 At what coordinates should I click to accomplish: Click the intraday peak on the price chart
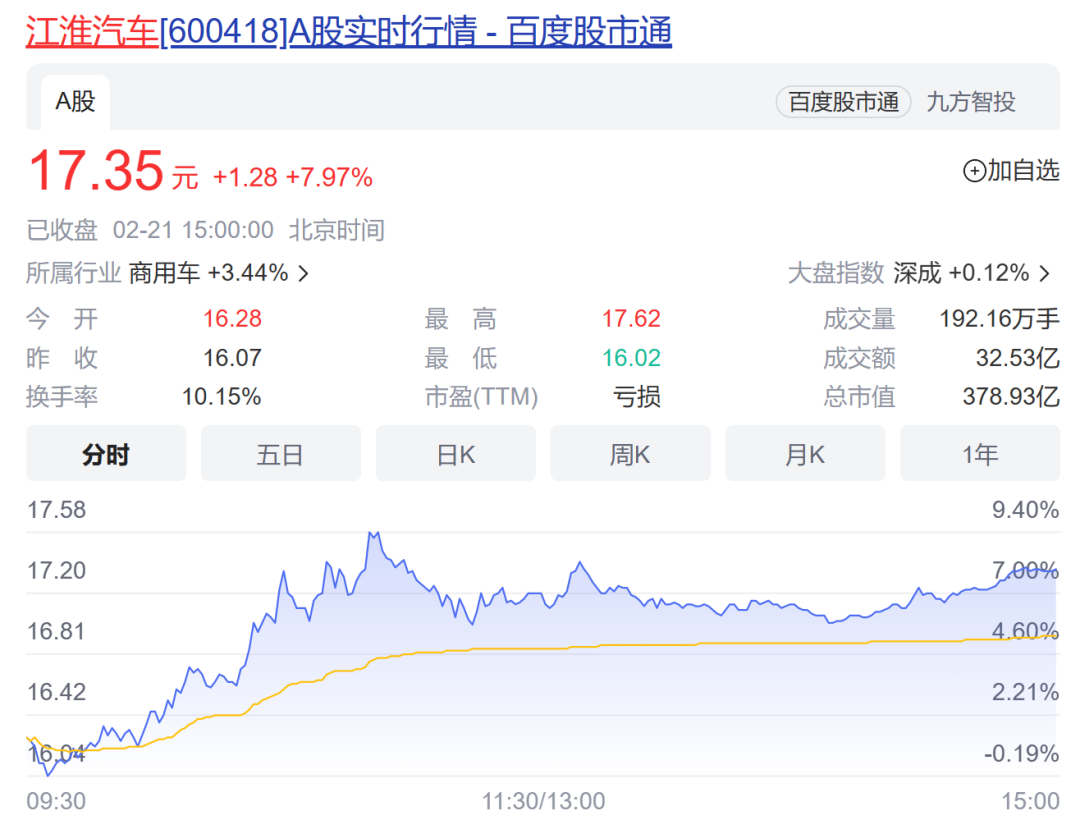click(x=373, y=534)
